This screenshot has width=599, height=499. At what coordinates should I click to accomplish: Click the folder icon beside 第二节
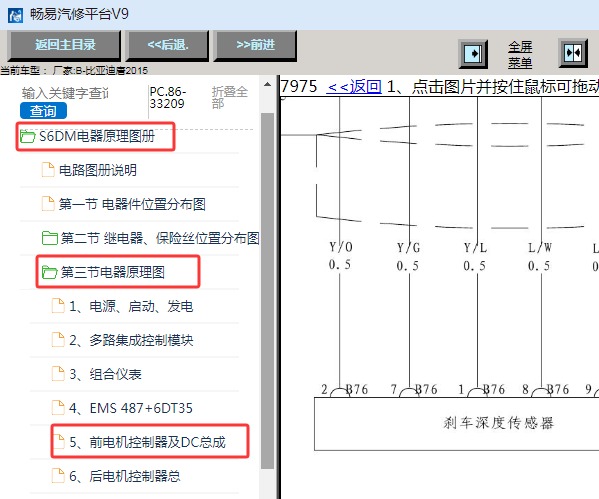point(50,238)
